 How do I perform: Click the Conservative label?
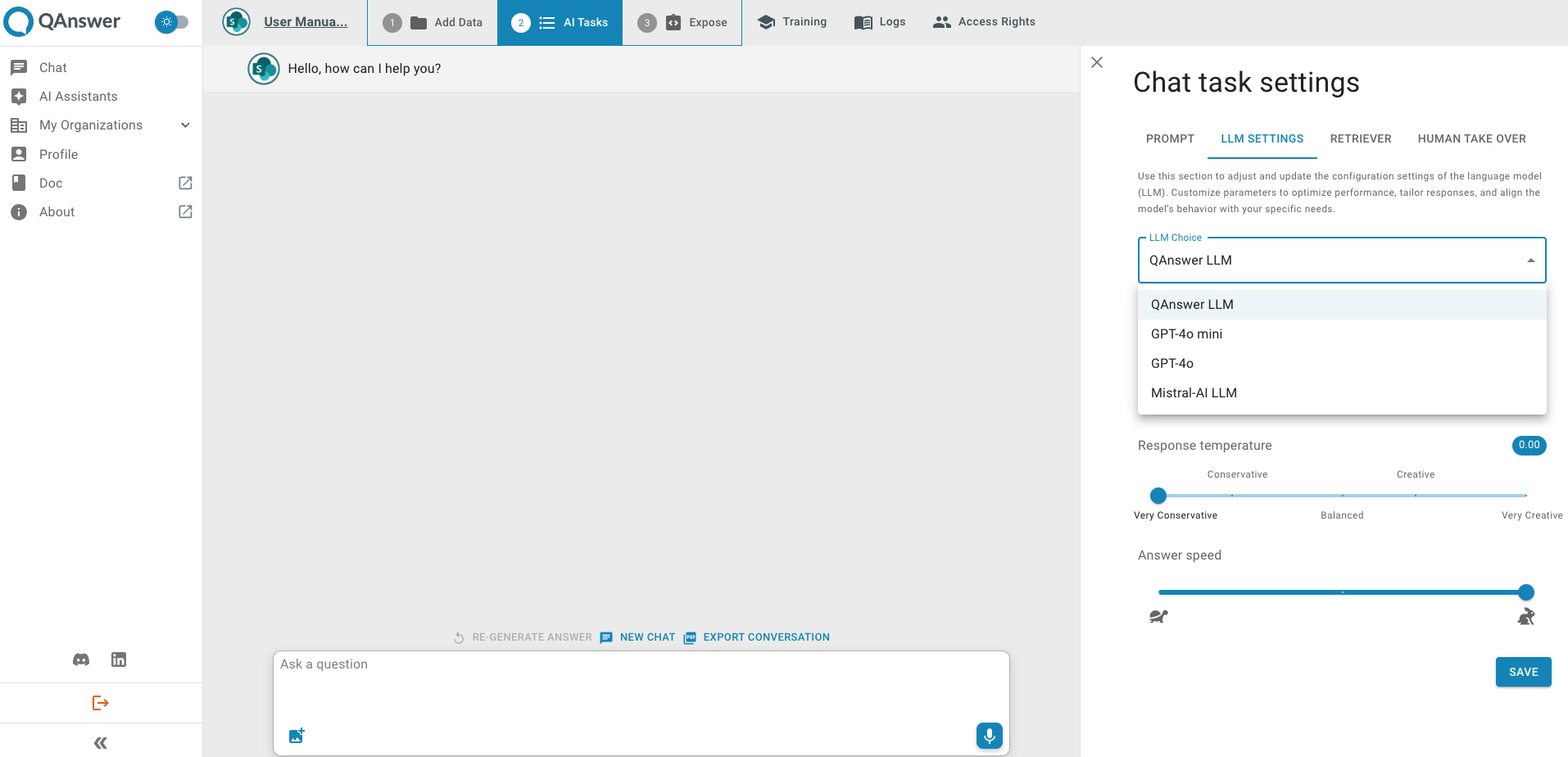tap(1237, 474)
